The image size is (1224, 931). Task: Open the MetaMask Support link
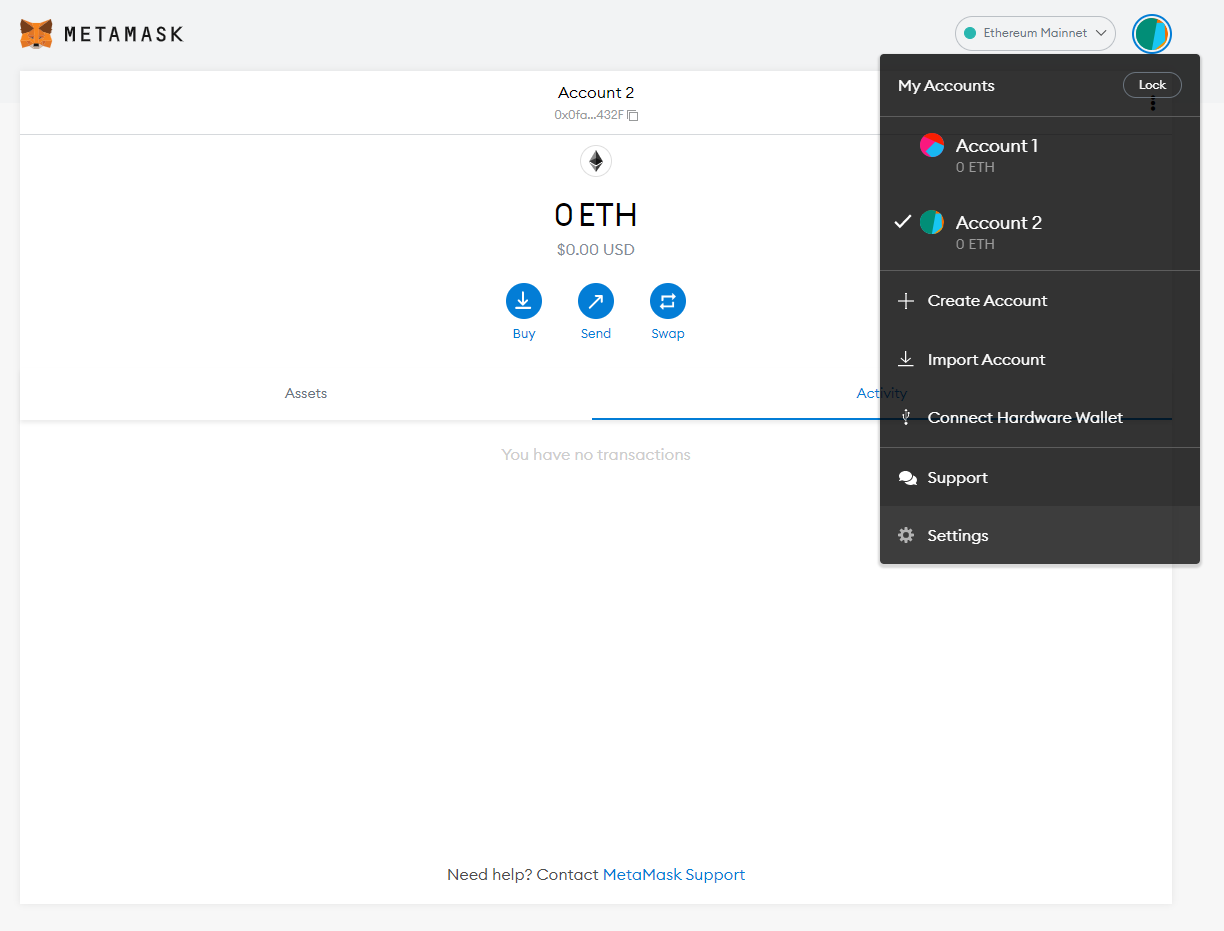click(x=673, y=874)
